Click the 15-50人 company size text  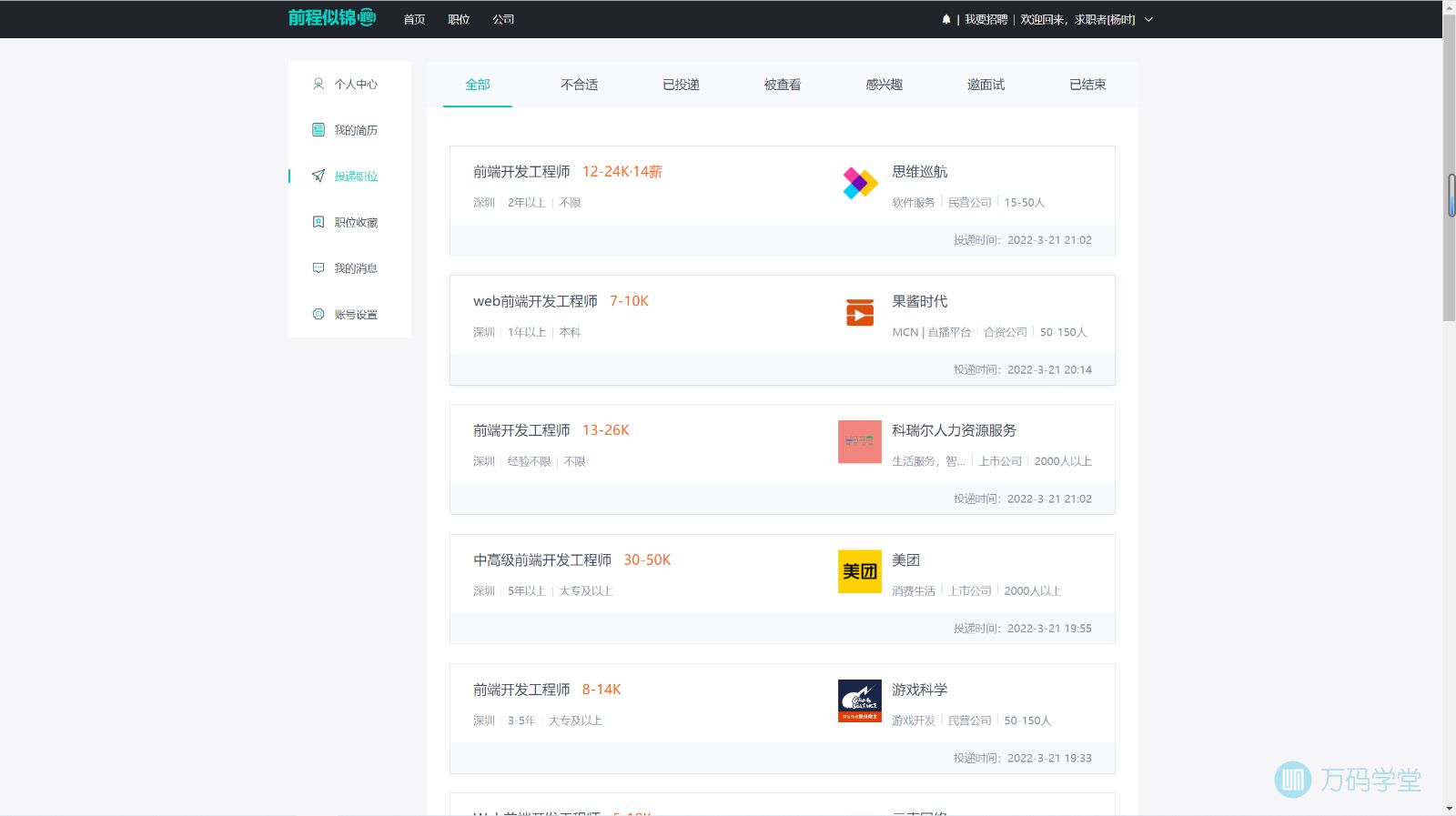[1025, 202]
